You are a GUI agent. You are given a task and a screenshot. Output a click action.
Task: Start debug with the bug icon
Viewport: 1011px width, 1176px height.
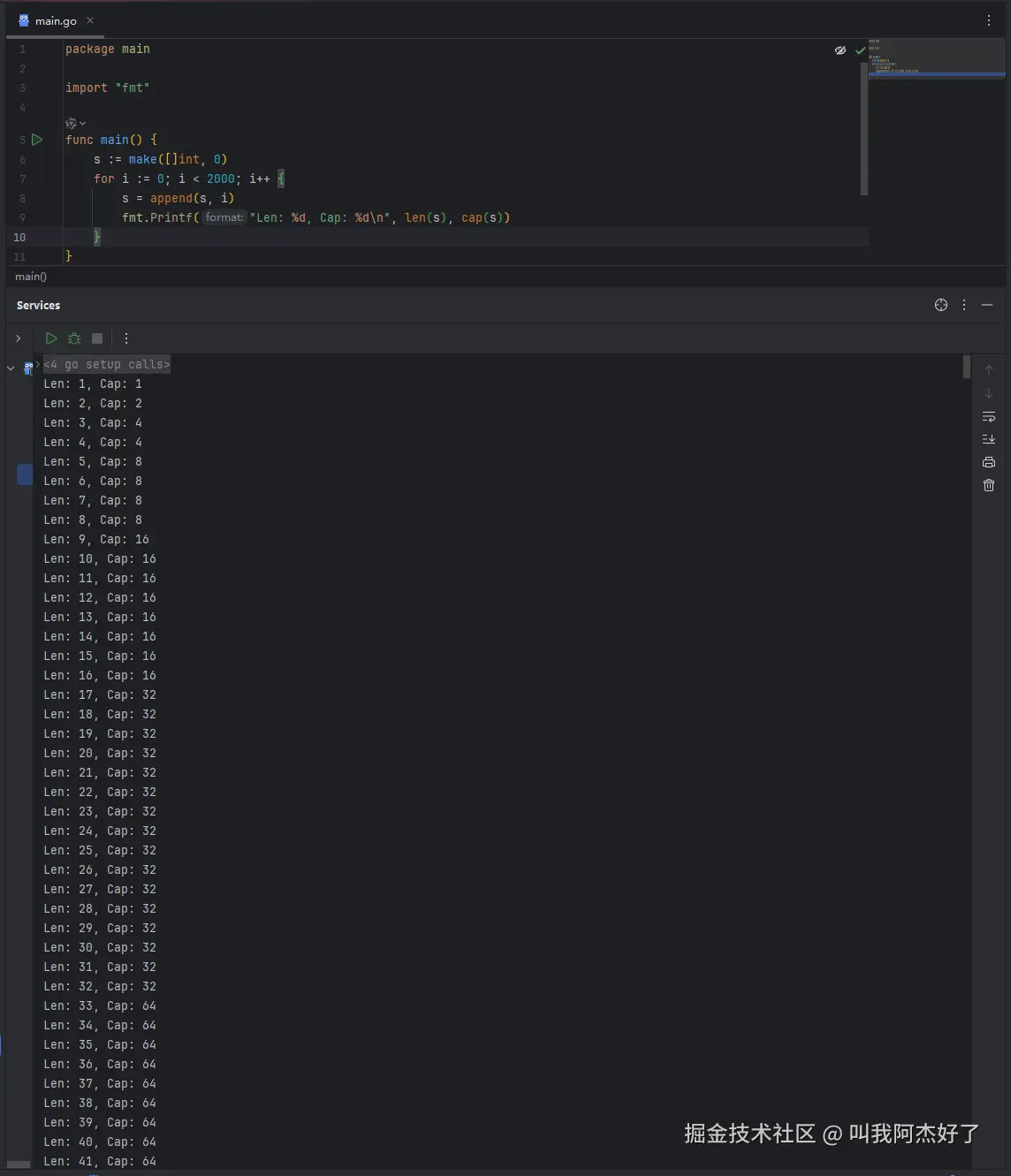(74, 338)
